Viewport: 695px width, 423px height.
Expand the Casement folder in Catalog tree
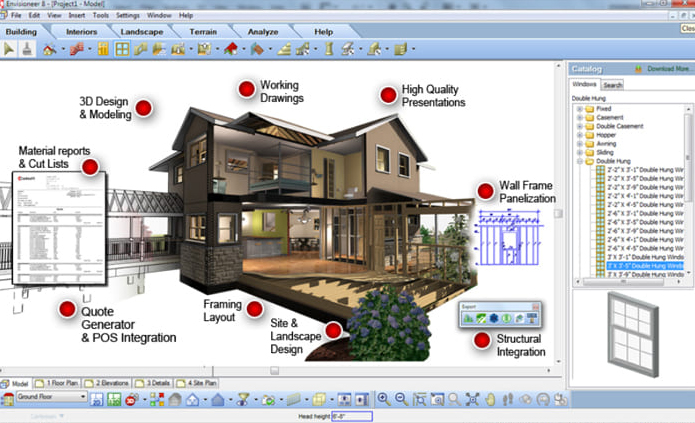coord(580,117)
